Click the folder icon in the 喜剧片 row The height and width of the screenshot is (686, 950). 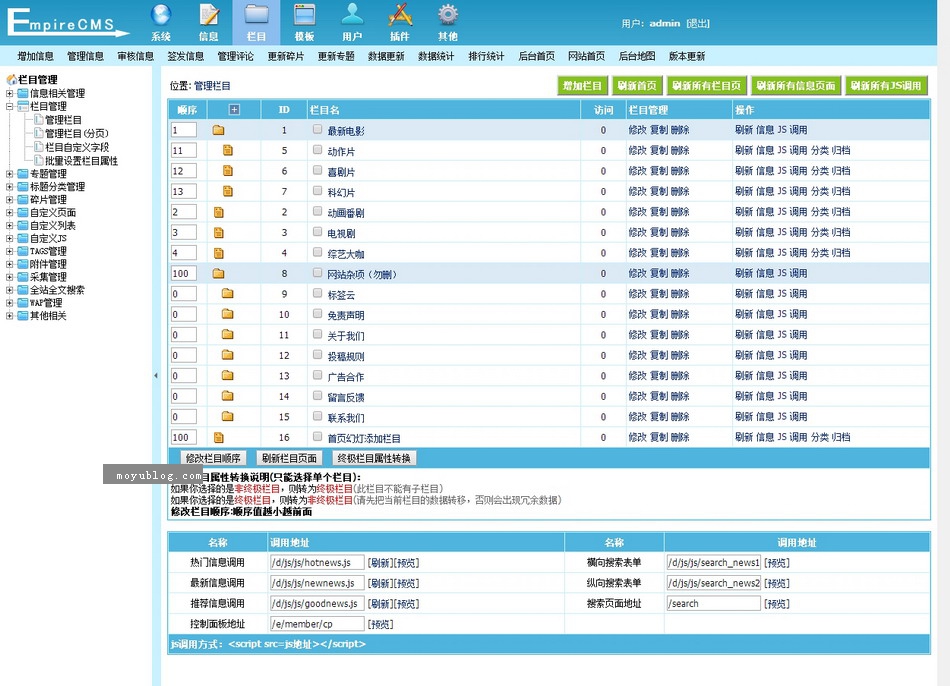point(228,171)
